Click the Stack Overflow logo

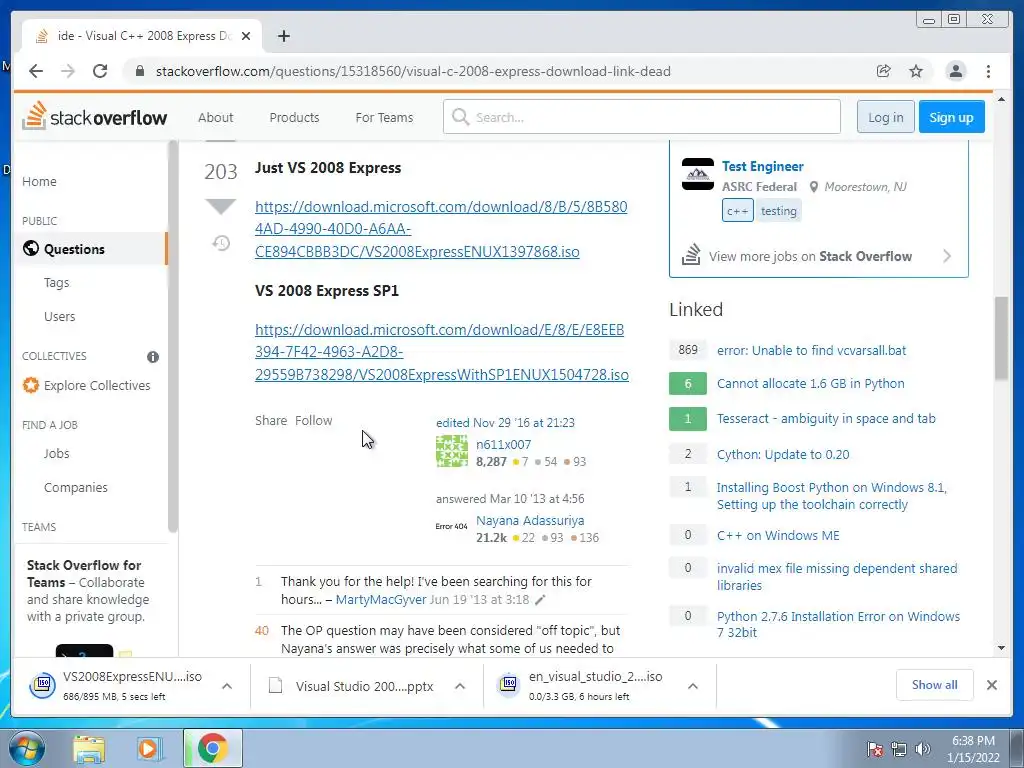(95, 116)
